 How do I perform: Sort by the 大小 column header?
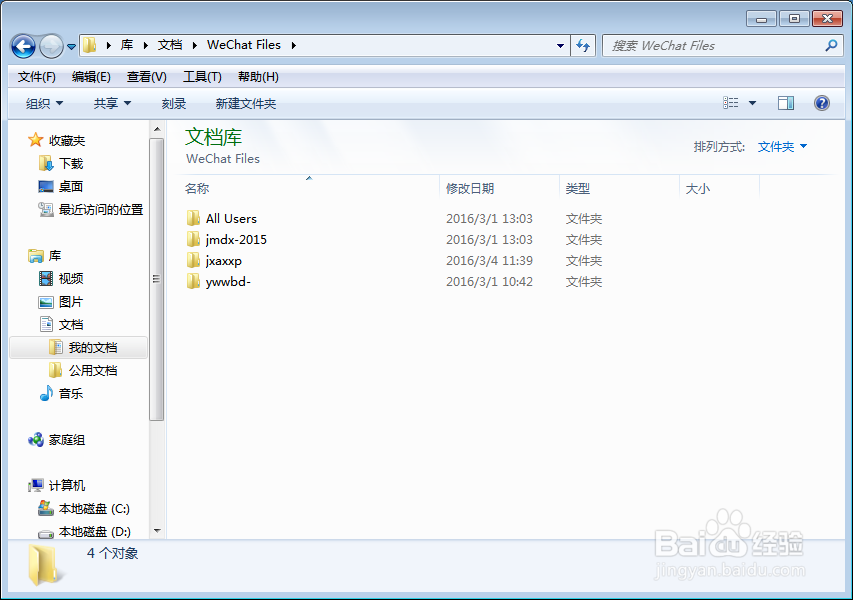(719, 188)
